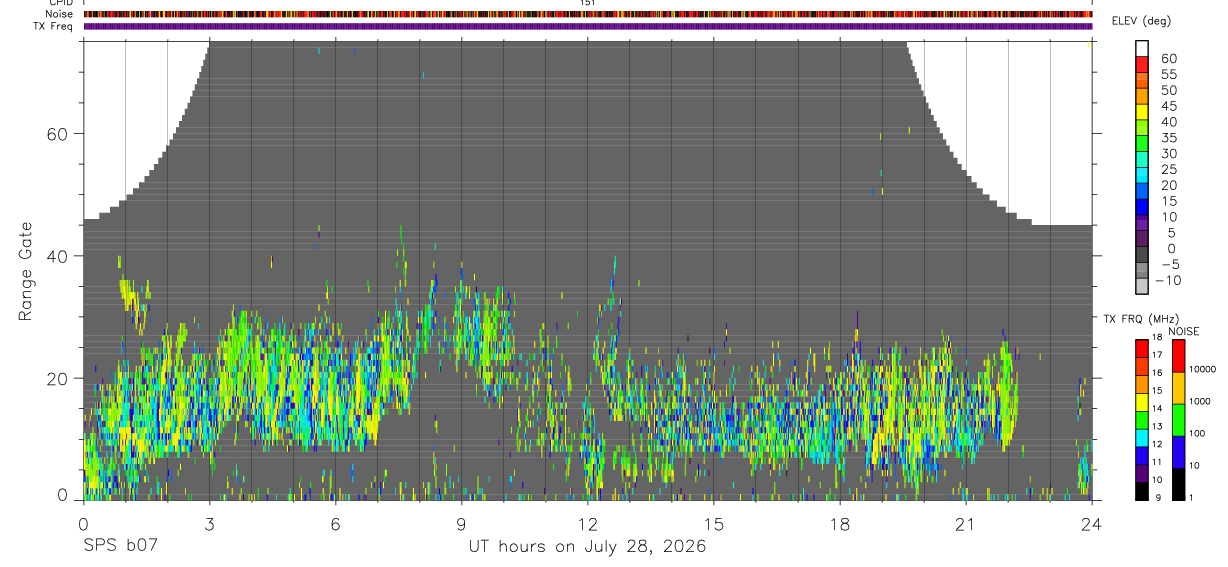
Task: Click the 21 hour label on time axis
Action: [x=965, y=524]
